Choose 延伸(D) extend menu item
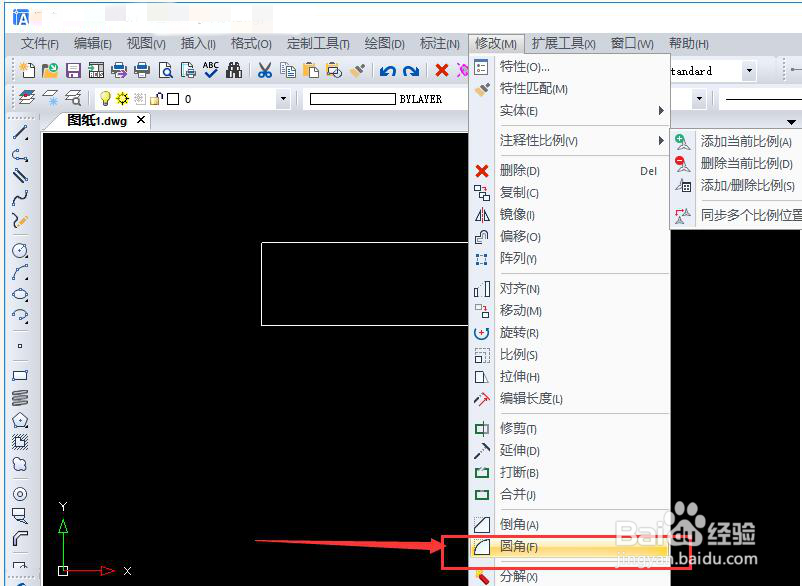The width and height of the screenshot is (802, 586). click(x=569, y=450)
